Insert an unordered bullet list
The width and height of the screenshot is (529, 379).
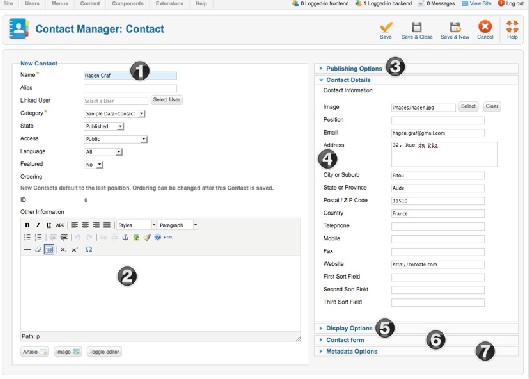(27, 237)
